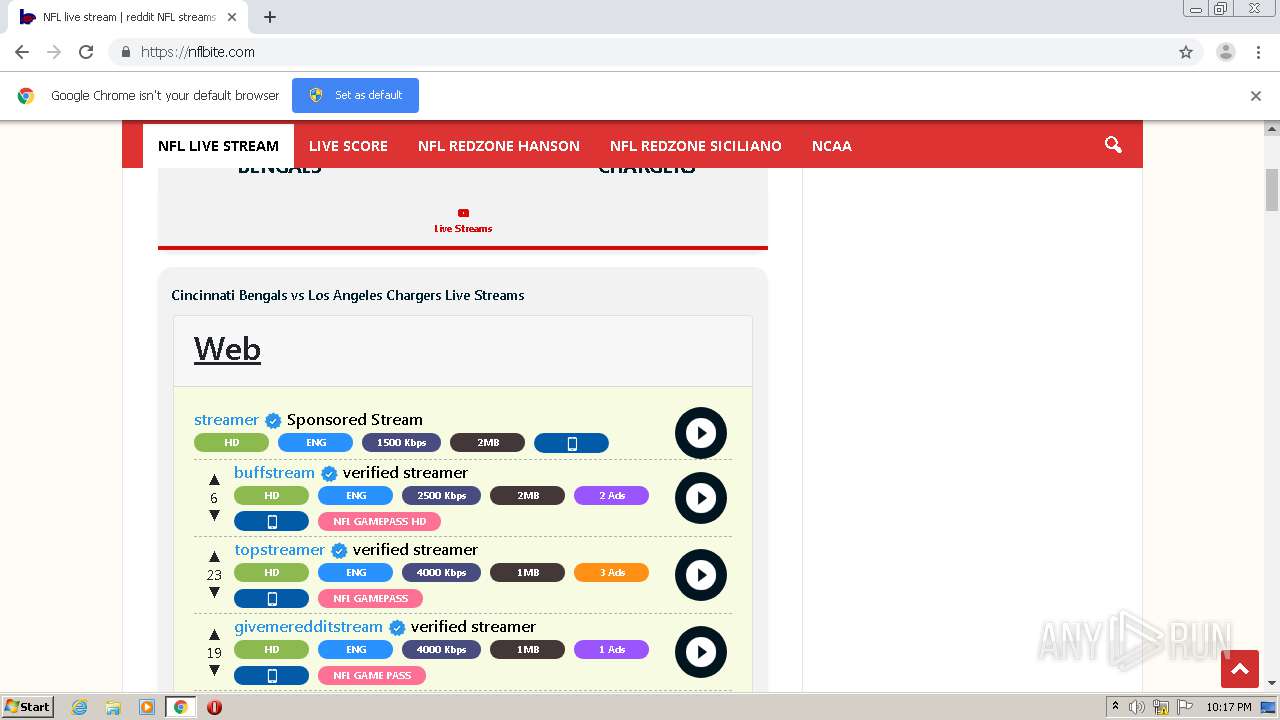The image size is (1280, 720).
Task: Click the mobile icon badge for givemeredditstream
Action: (x=271, y=676)
